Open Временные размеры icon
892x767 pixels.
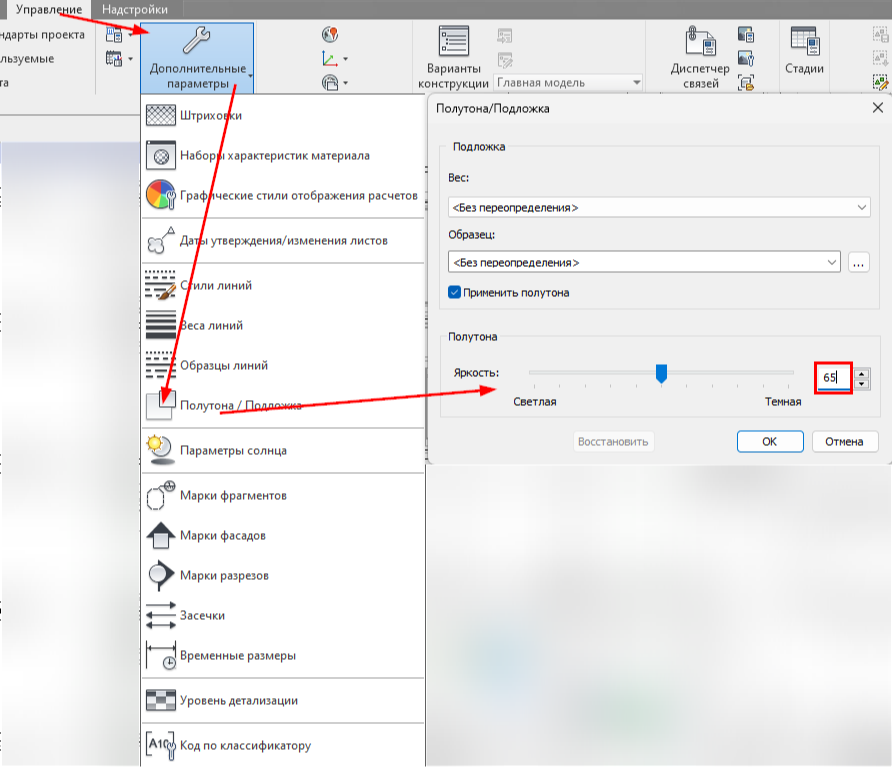[161, 655]
